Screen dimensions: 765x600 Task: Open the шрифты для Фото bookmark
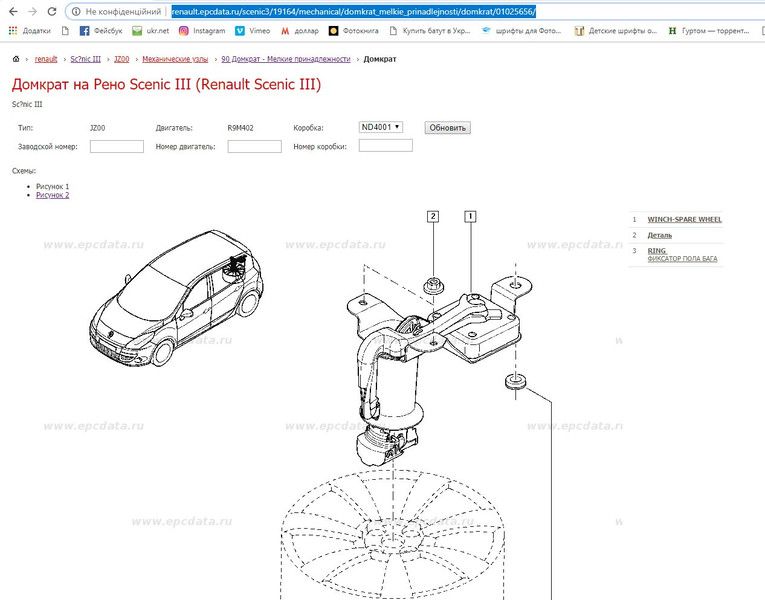[x=521, y=31]
